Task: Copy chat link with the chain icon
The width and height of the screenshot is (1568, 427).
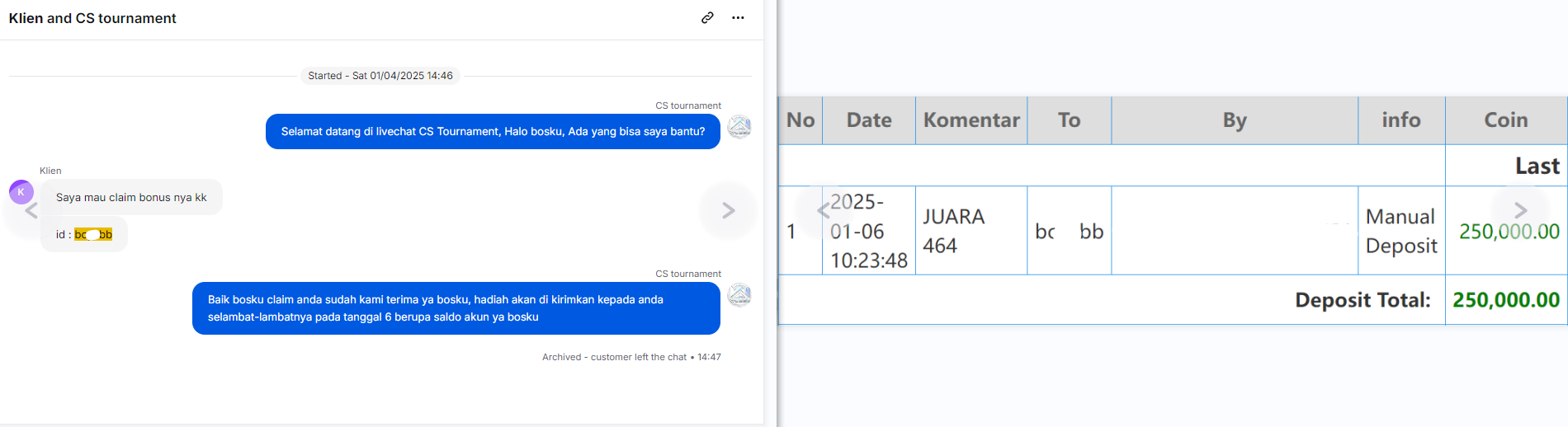Action: [707, 17]
